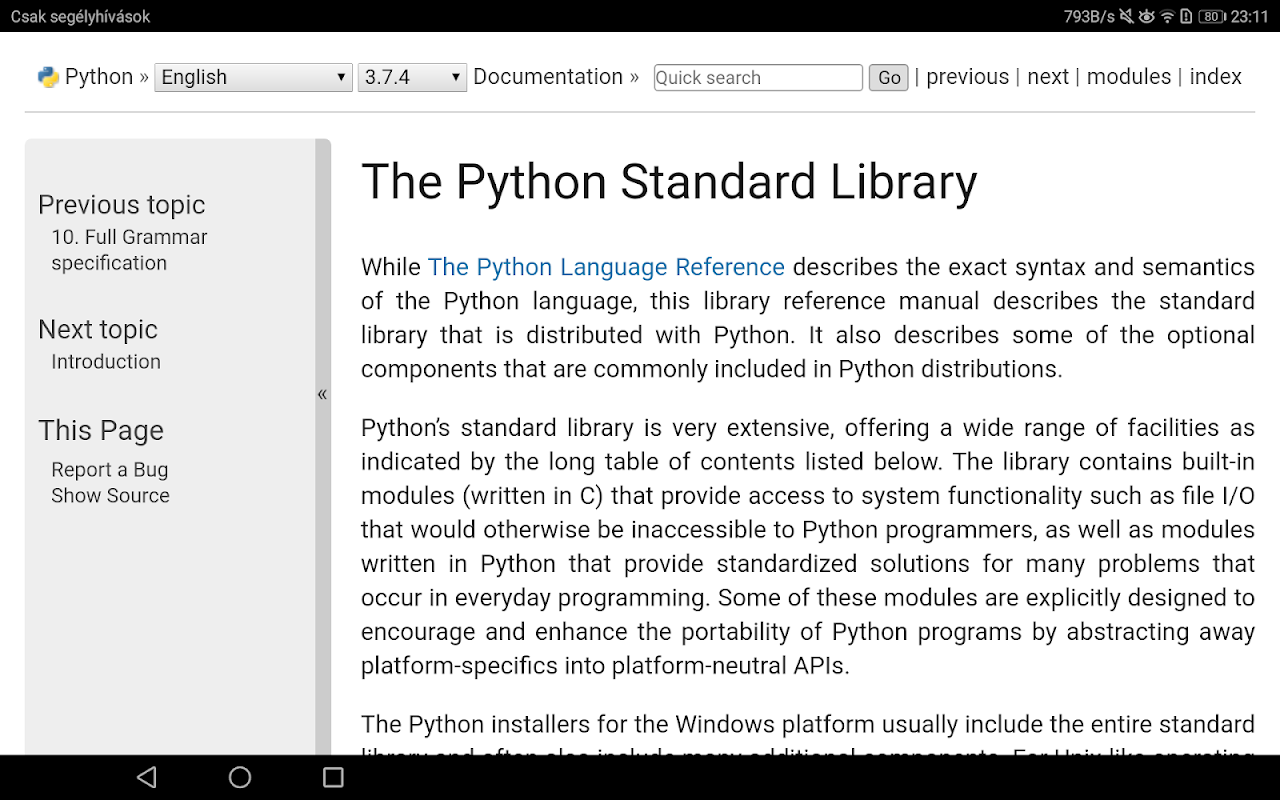This screenshot has height=800, width=1280.
Task: Click the Next topic heading
Action: [x=98, y=330]
